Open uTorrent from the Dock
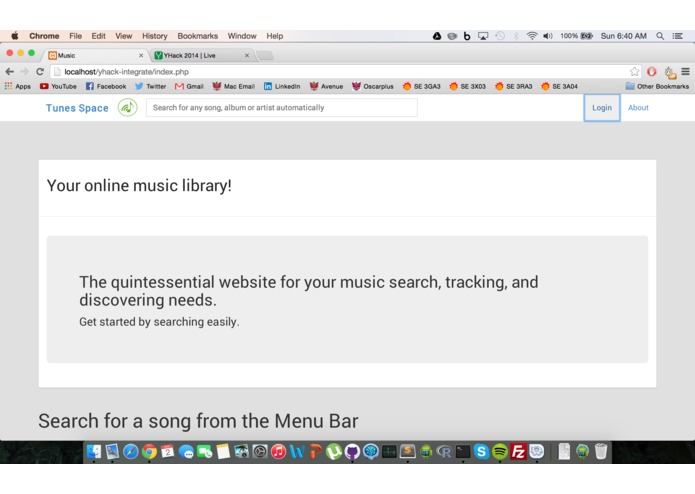The width and height of the screenshot is (695, 494). 334,451
